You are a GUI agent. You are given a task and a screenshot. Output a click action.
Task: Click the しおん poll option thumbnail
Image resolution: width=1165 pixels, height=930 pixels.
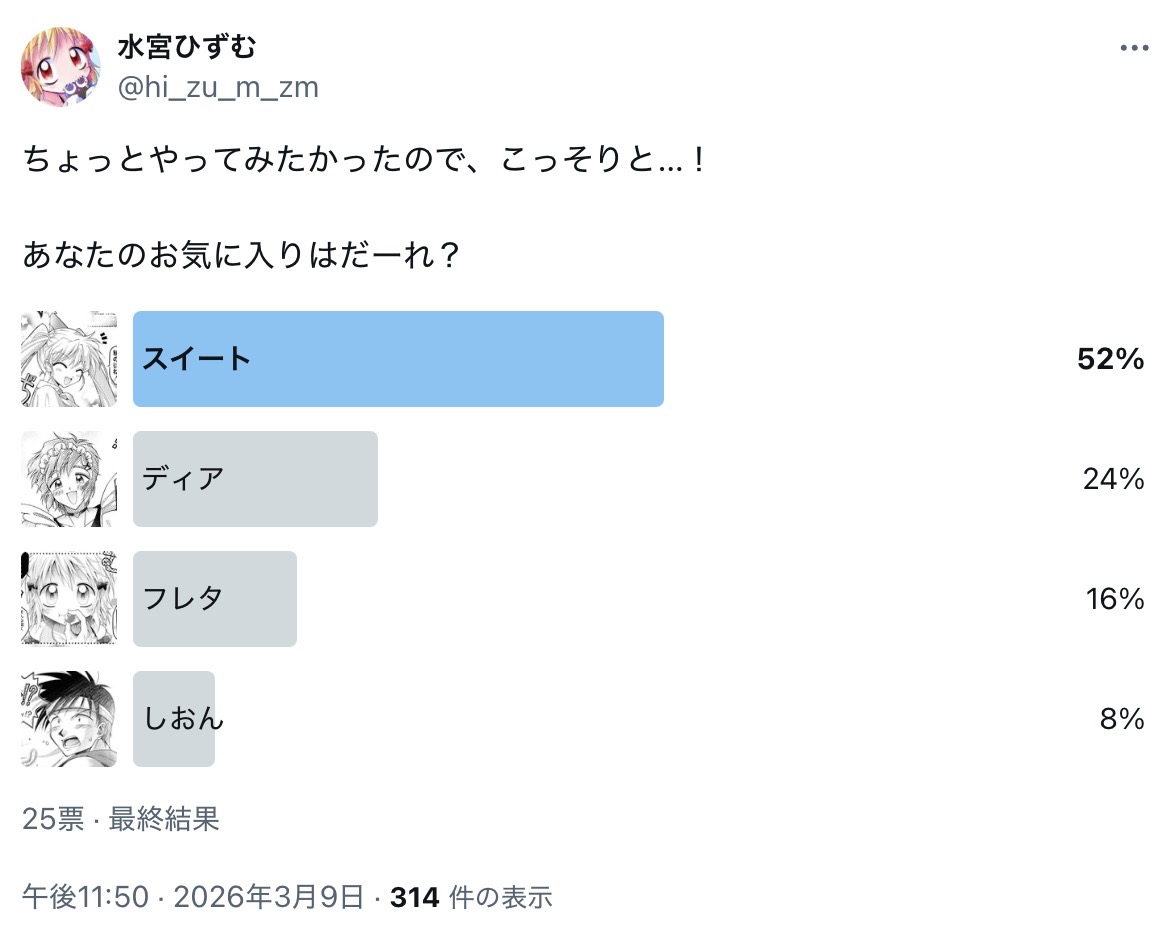pos(69,719)
